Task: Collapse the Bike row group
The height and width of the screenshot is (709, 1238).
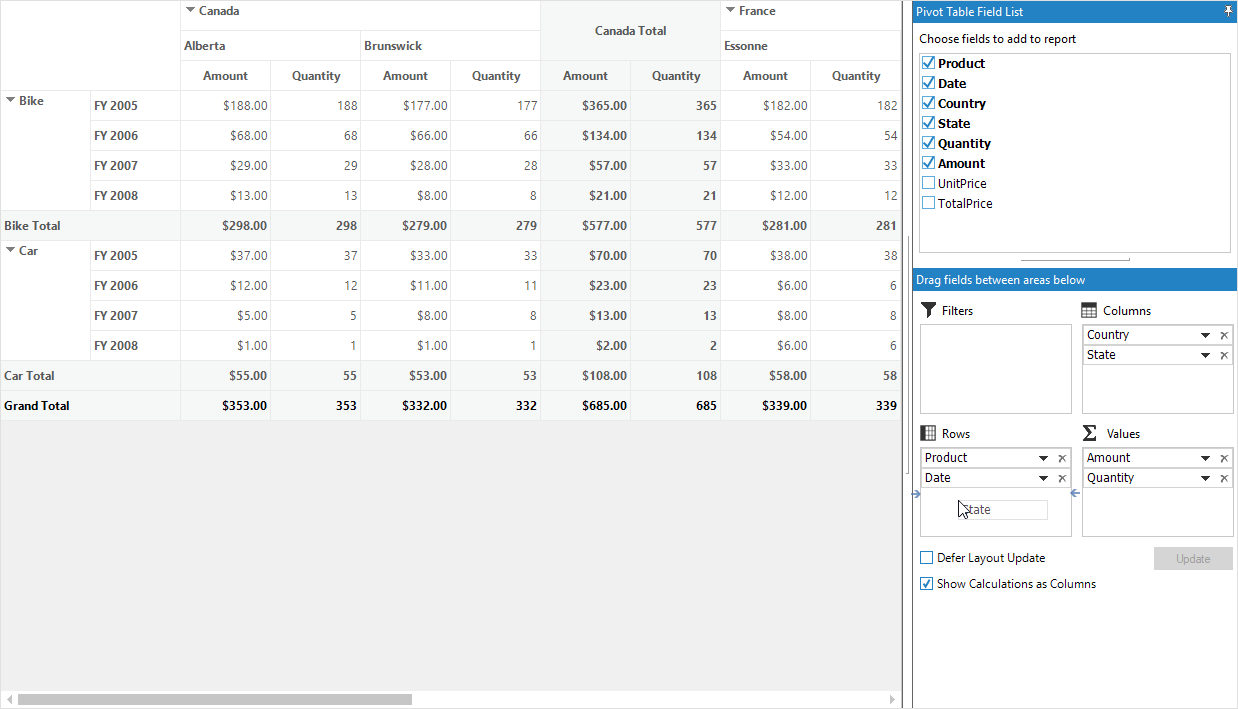Action: [x=11, y=100]
